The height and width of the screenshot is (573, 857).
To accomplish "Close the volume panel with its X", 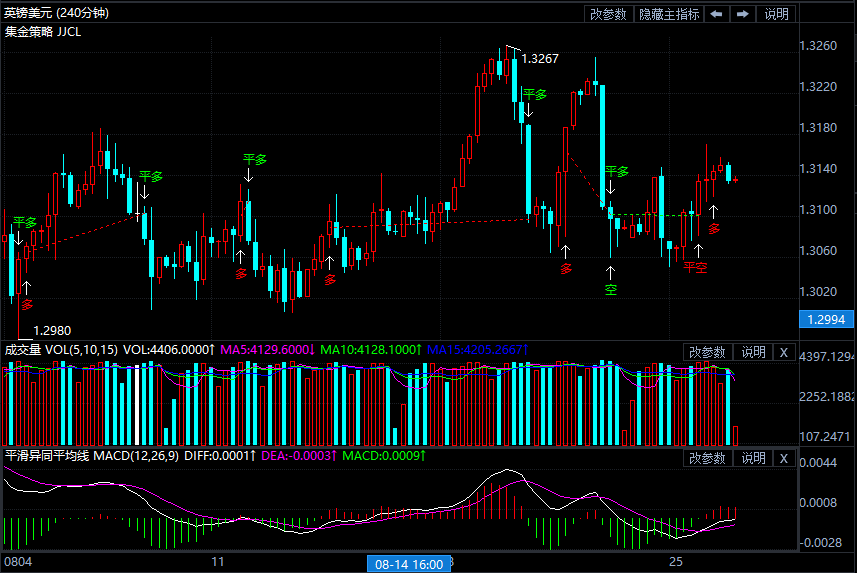I will tap(783, 352).
